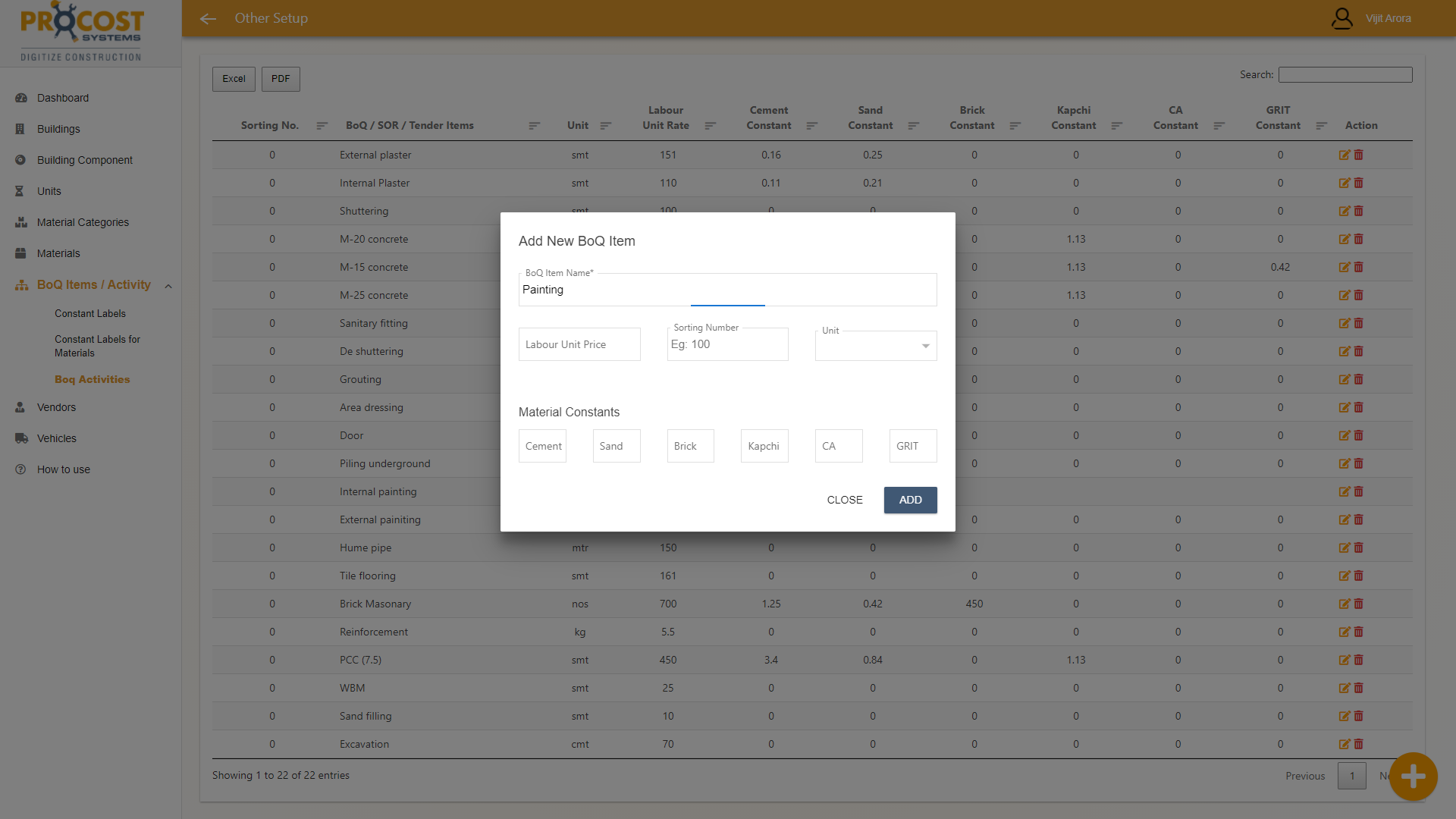1456x819 pixels.
Task: Close the Add New BoQ Item dialog
Action: (x=844, y=500)
